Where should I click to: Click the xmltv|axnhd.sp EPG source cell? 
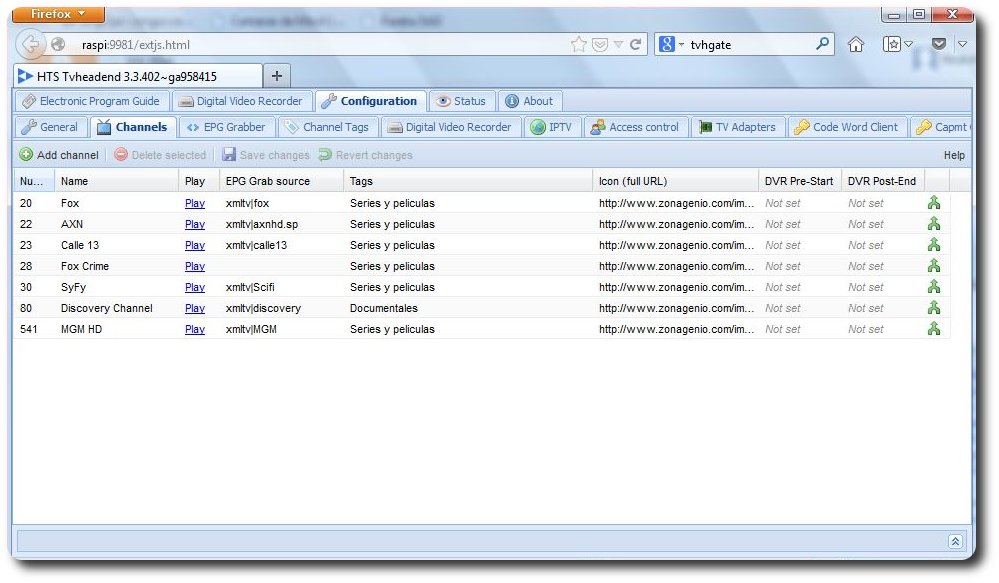click(281, 224)
